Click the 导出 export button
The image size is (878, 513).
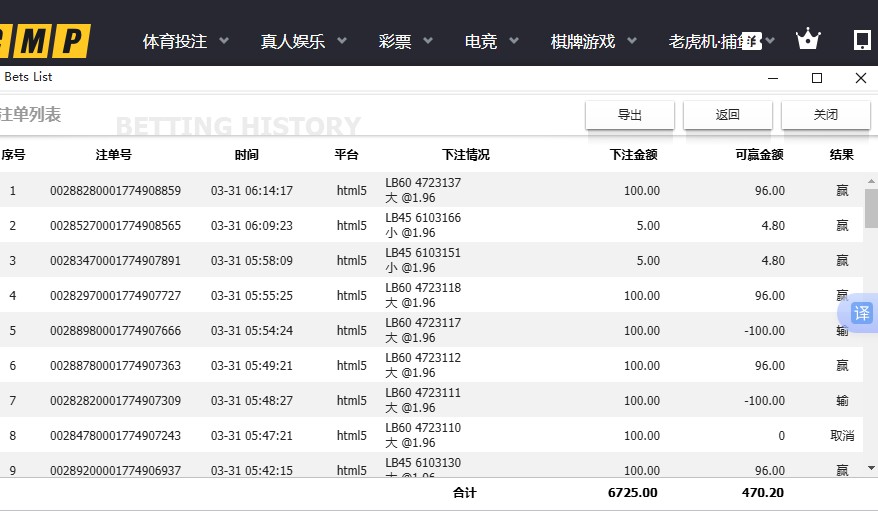pos(630,115)
